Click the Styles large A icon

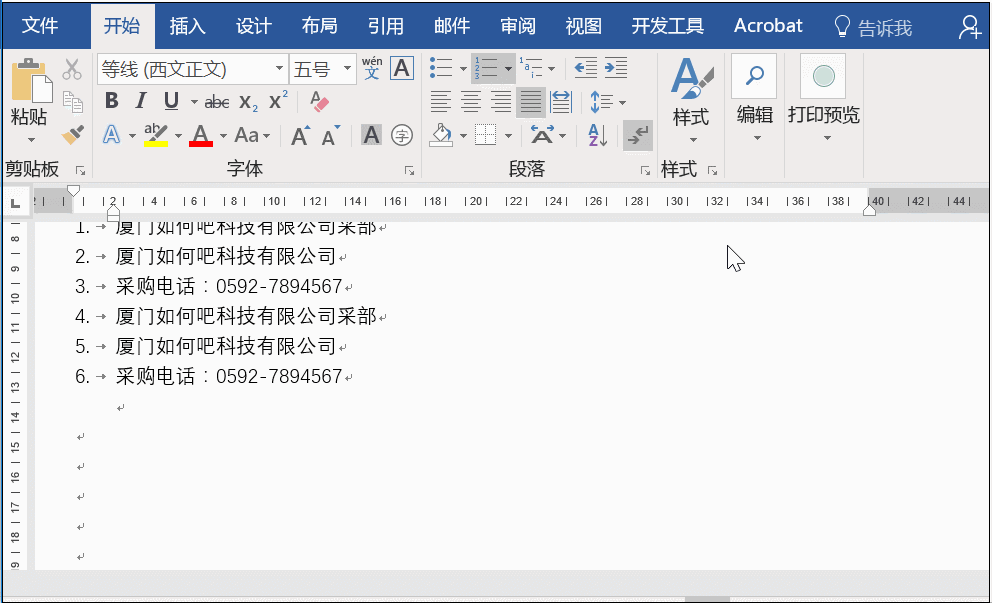pos(691,78)
